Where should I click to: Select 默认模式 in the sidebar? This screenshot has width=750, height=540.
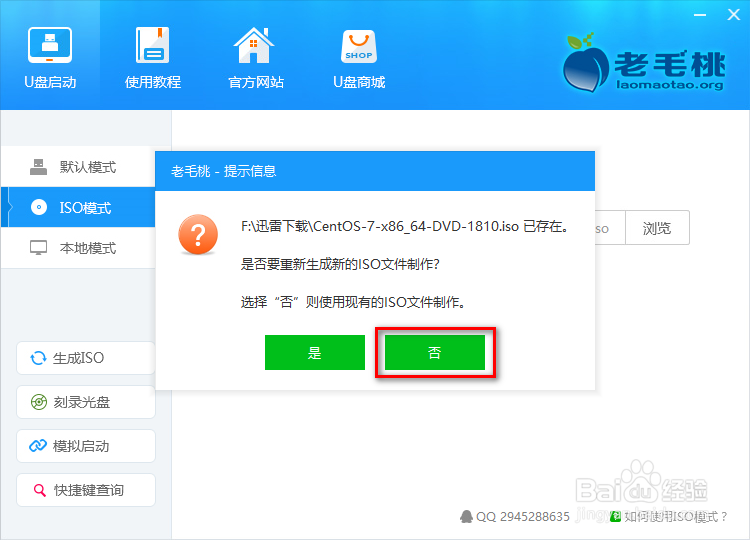(x=78, y=167)
